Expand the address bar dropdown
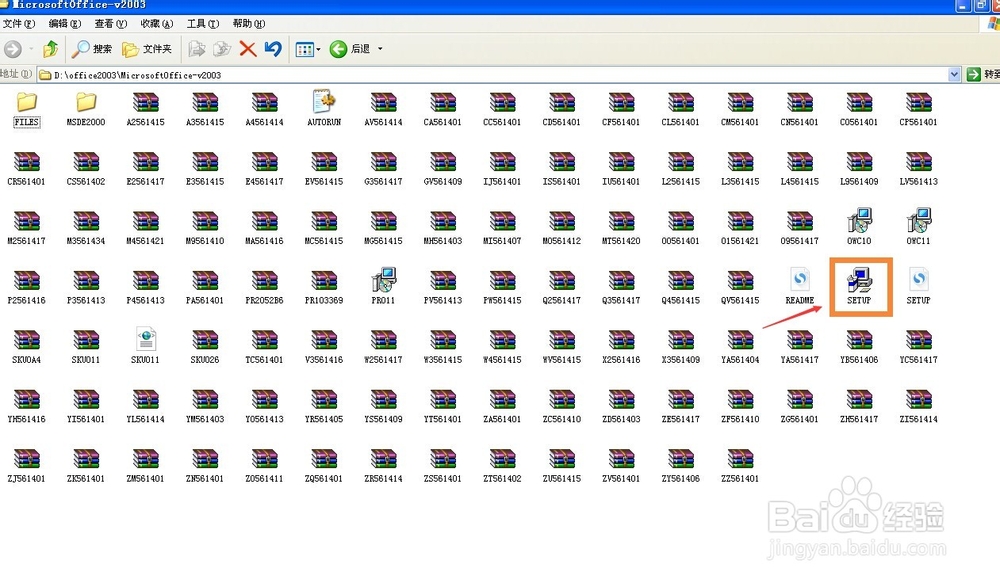 tap(954, 75)
